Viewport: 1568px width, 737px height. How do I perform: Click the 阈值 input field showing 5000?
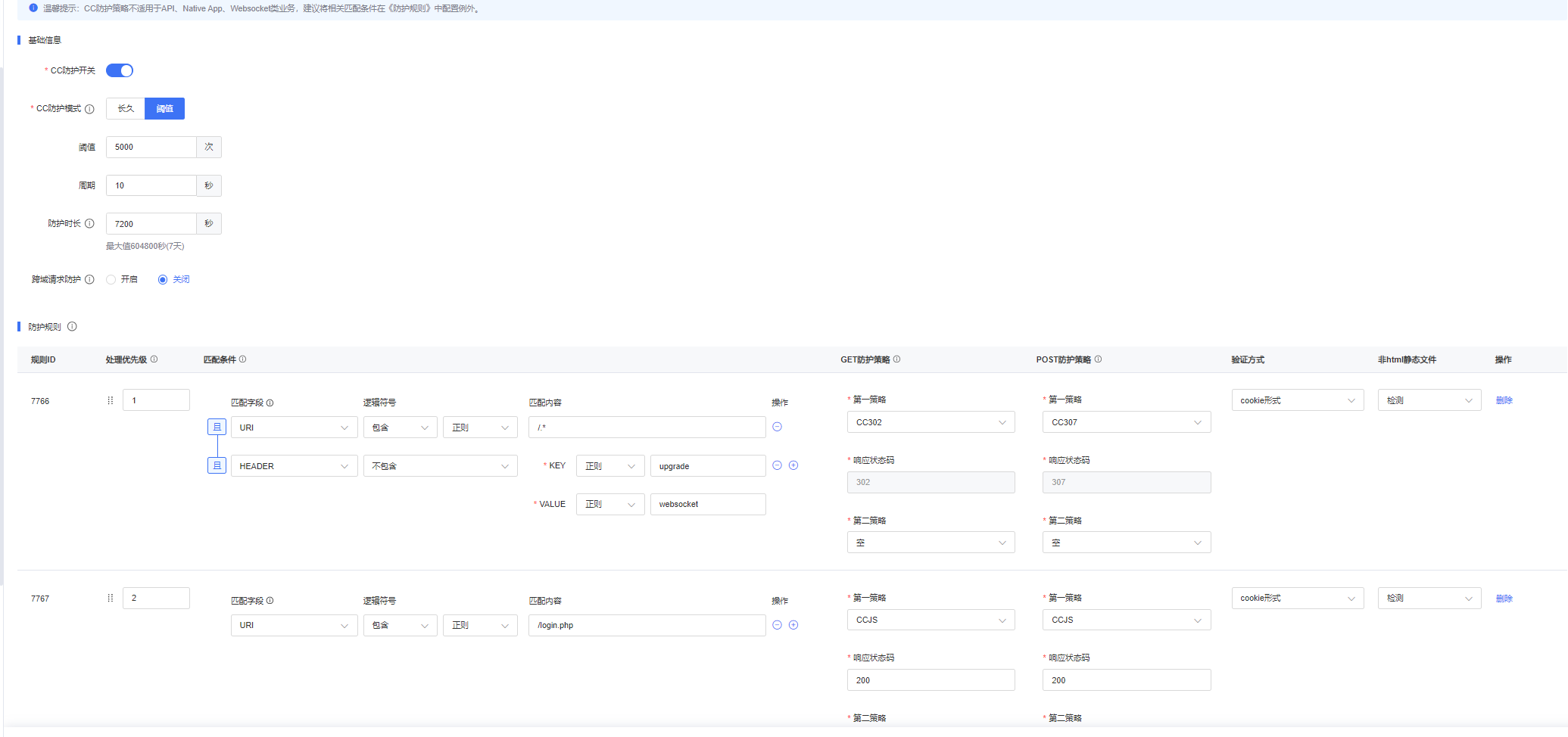[151, 148]
